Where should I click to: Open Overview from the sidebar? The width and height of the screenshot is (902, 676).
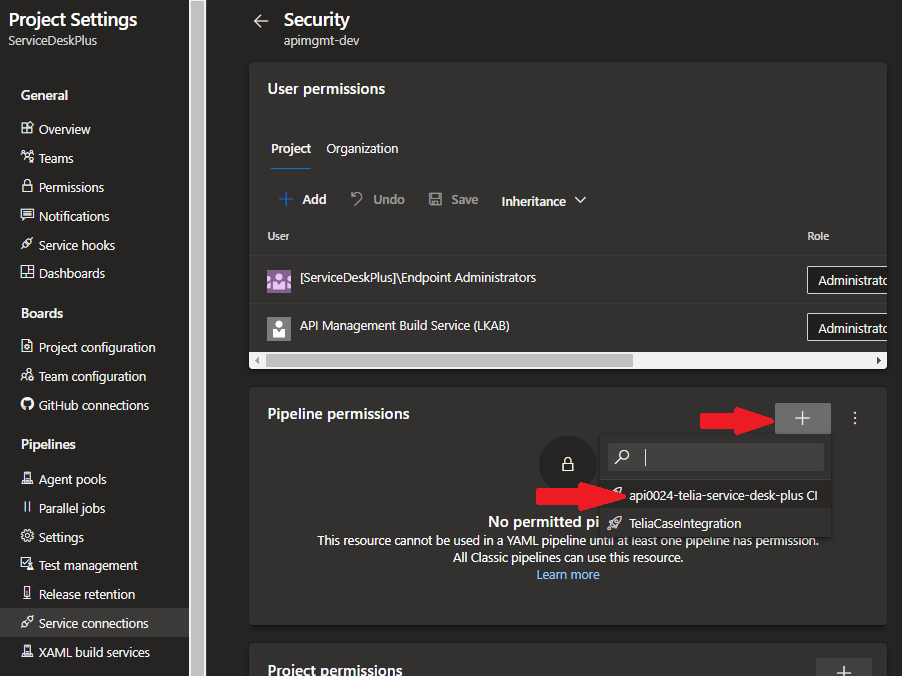(x=64, y=128)
